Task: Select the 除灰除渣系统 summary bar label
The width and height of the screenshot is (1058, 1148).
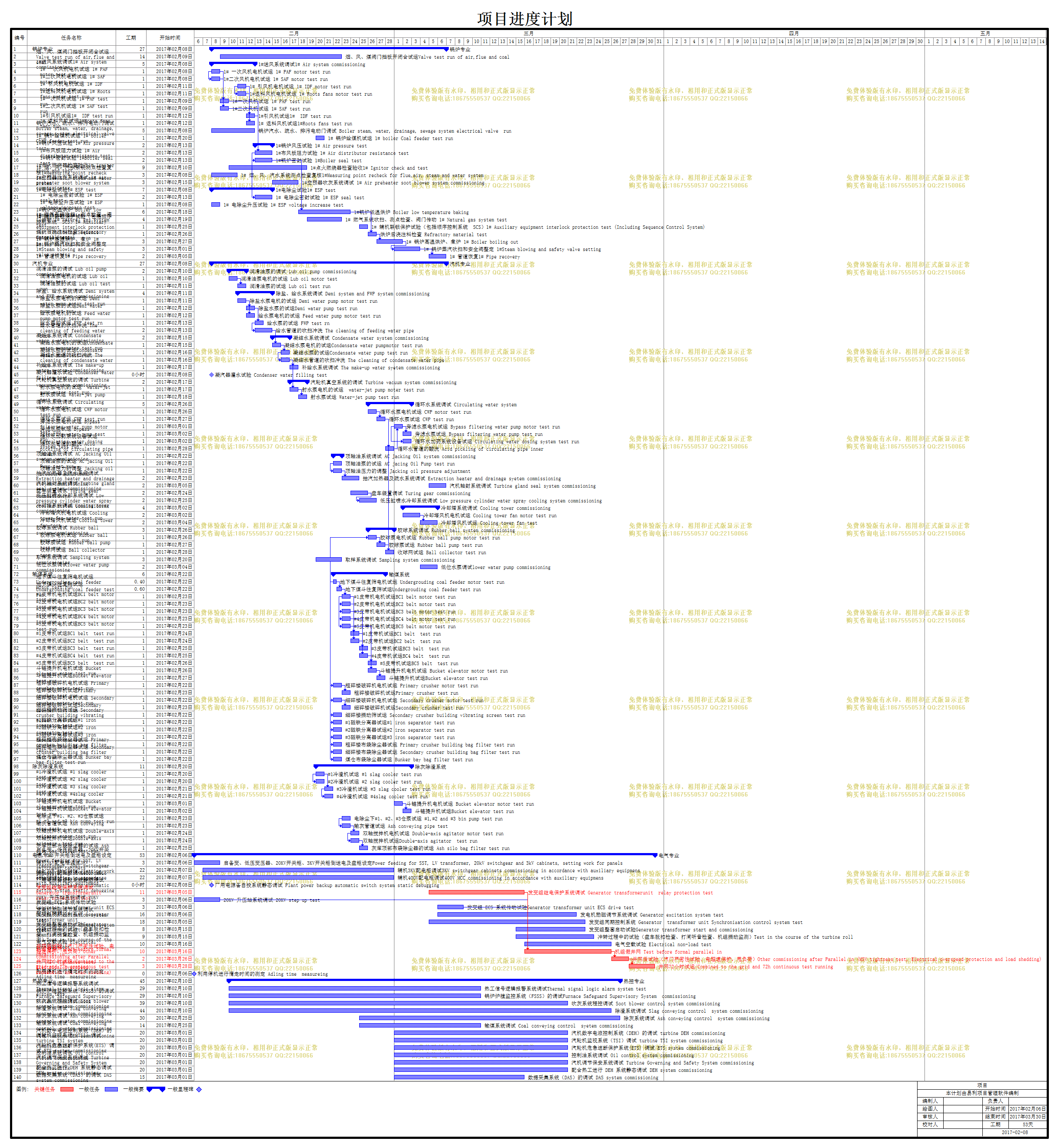Action: 430,766
